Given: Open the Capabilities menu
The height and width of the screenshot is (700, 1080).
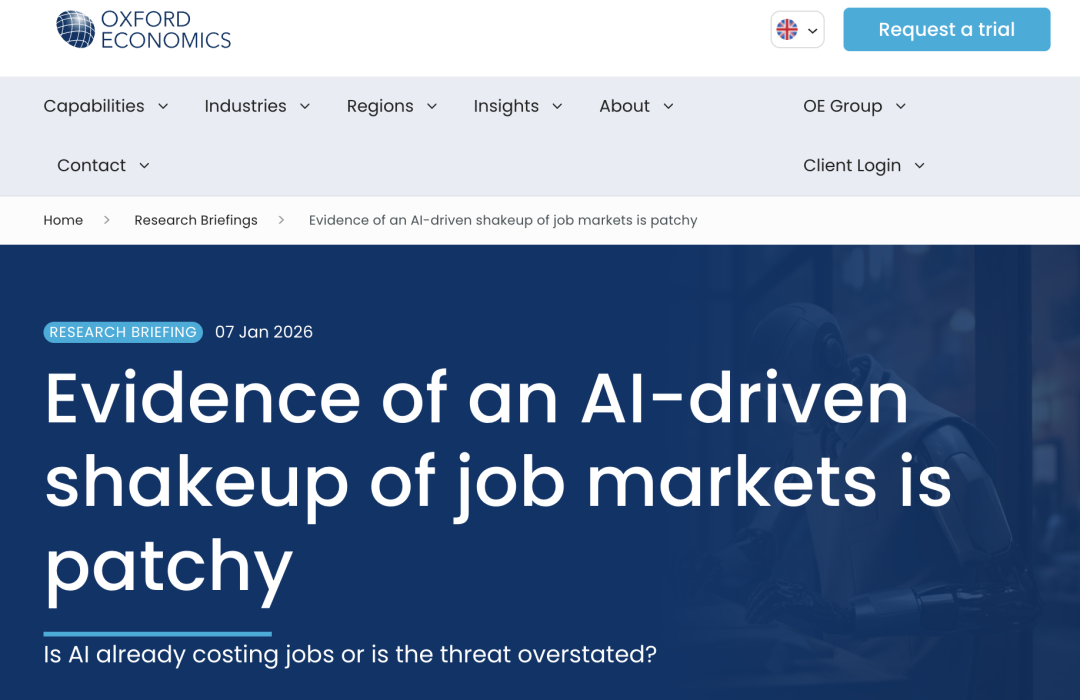Looking at the screenshot, I should click(94, 106).
